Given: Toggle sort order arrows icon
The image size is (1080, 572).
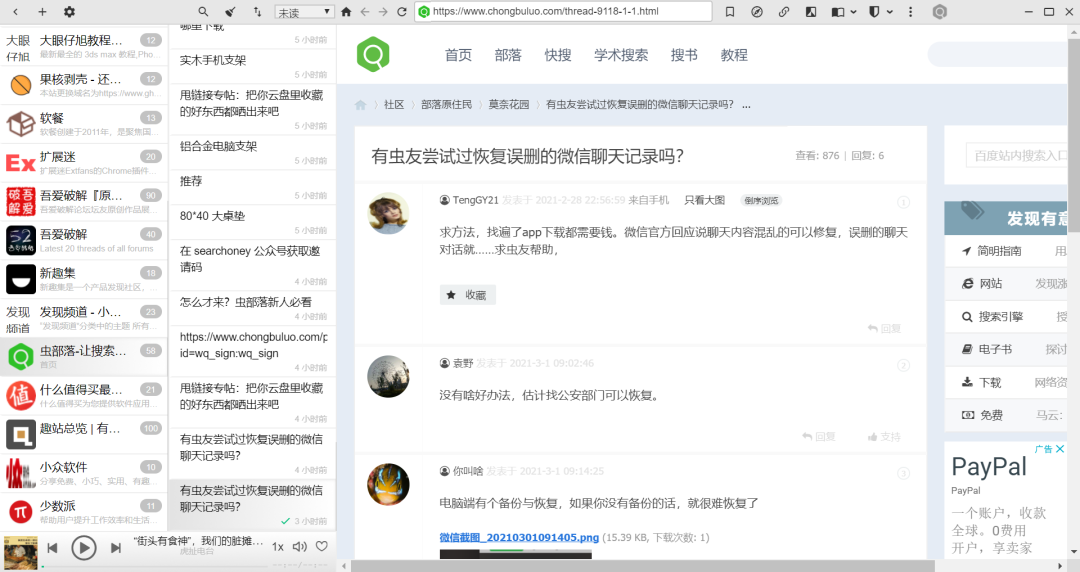Looking at the screenshot, I should click(257, 12).
